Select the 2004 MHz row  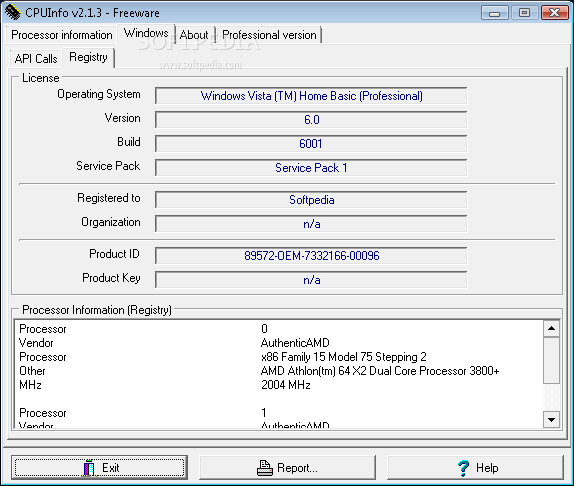click(x=278, y=385)
